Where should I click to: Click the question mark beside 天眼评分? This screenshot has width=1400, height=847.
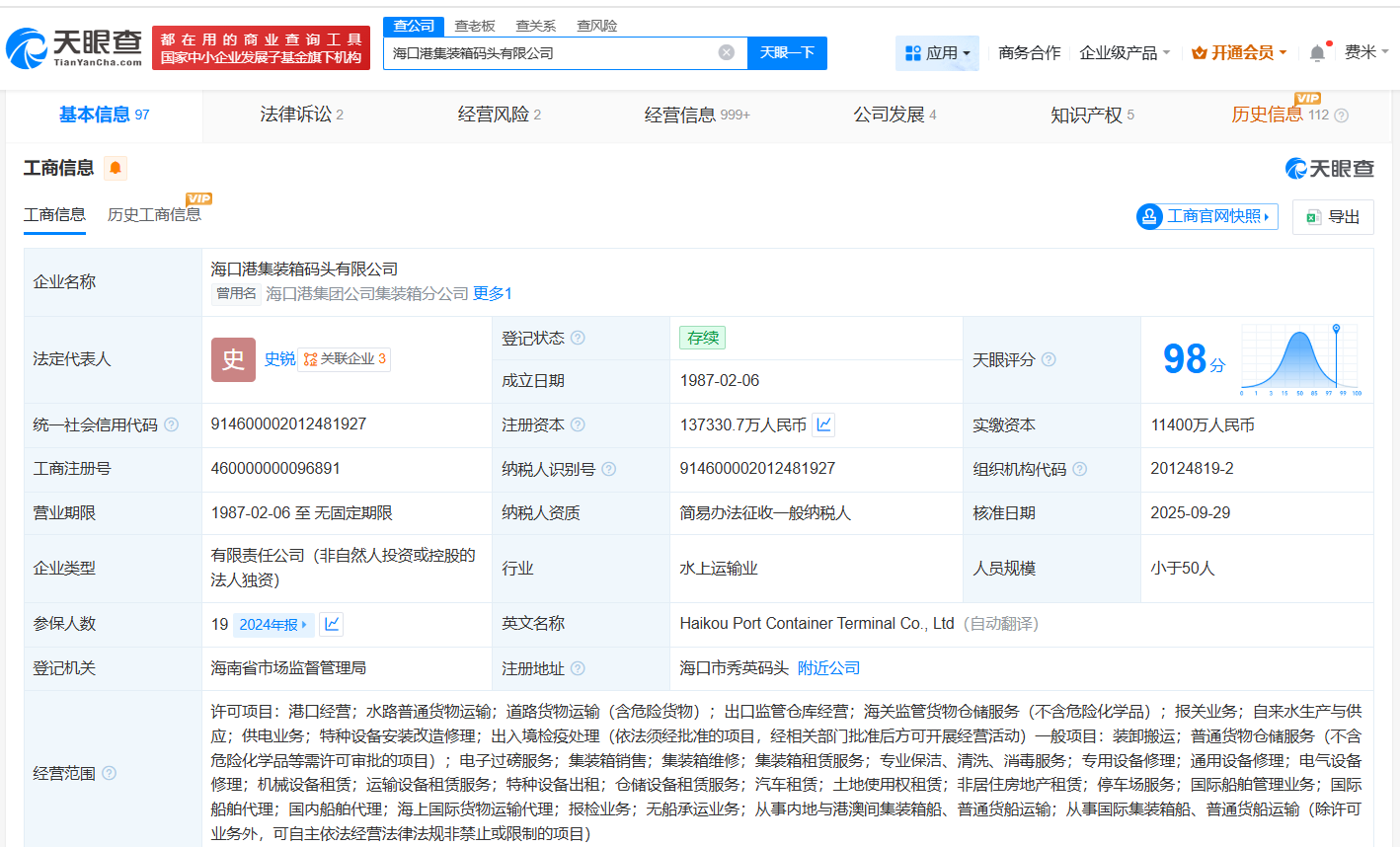1050,359
